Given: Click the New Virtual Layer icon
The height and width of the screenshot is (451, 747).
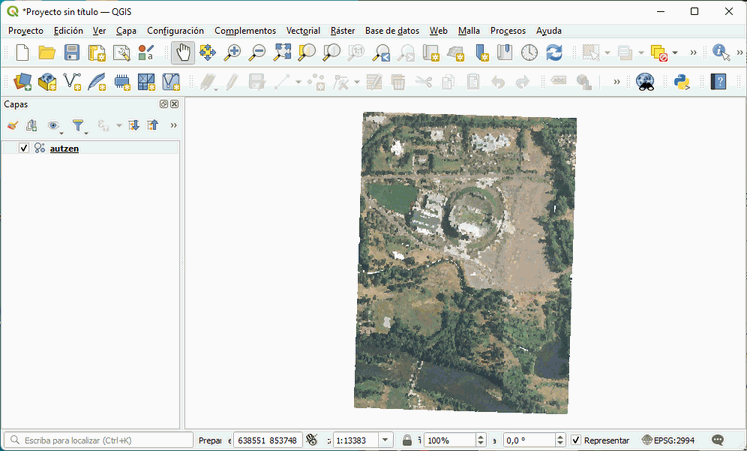Looking at the screenshot, I should point(171,82).
